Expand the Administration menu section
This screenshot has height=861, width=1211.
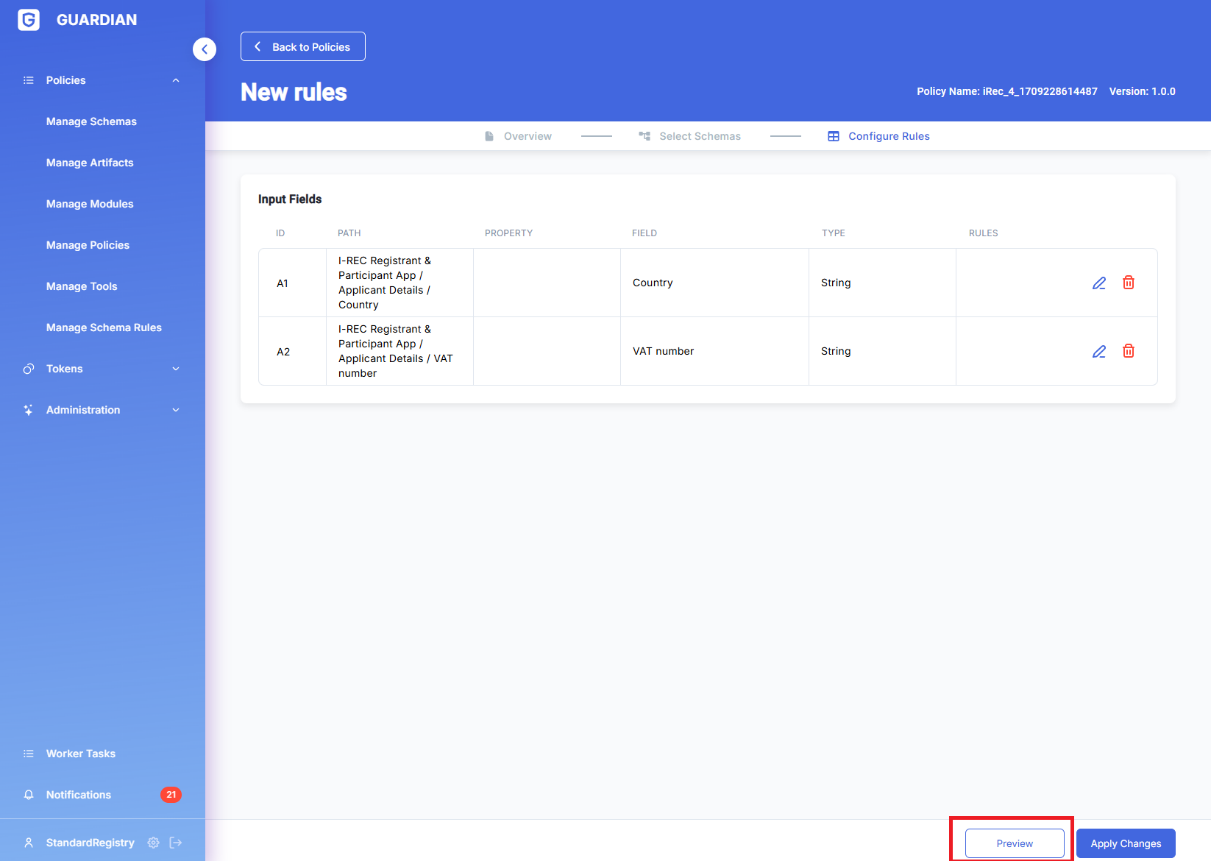(176, 410)
